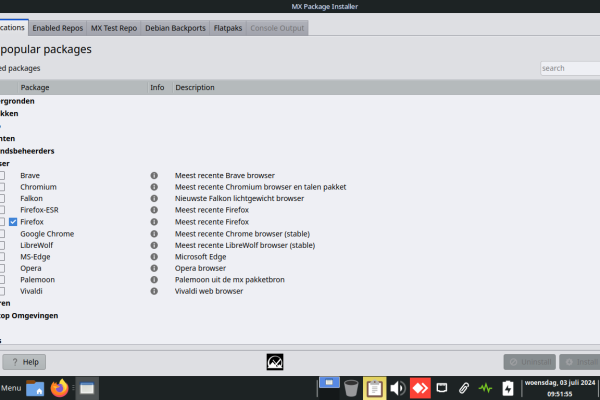
Task: View info icon next to LibreWolf
Action: click(155, 245)
